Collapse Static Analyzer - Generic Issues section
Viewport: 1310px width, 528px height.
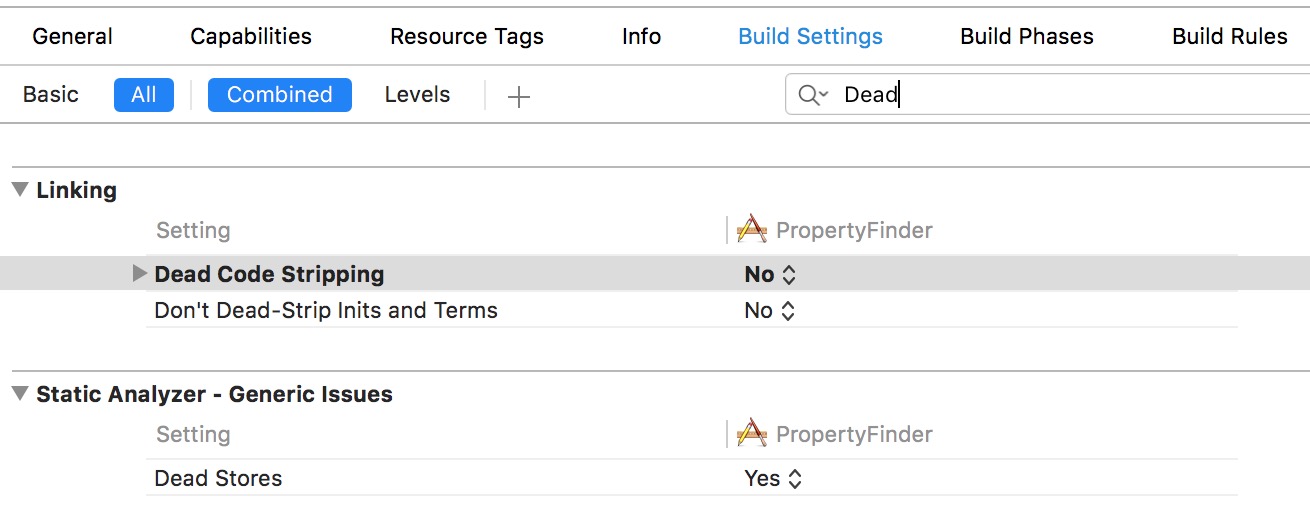(x=20, y=394)
